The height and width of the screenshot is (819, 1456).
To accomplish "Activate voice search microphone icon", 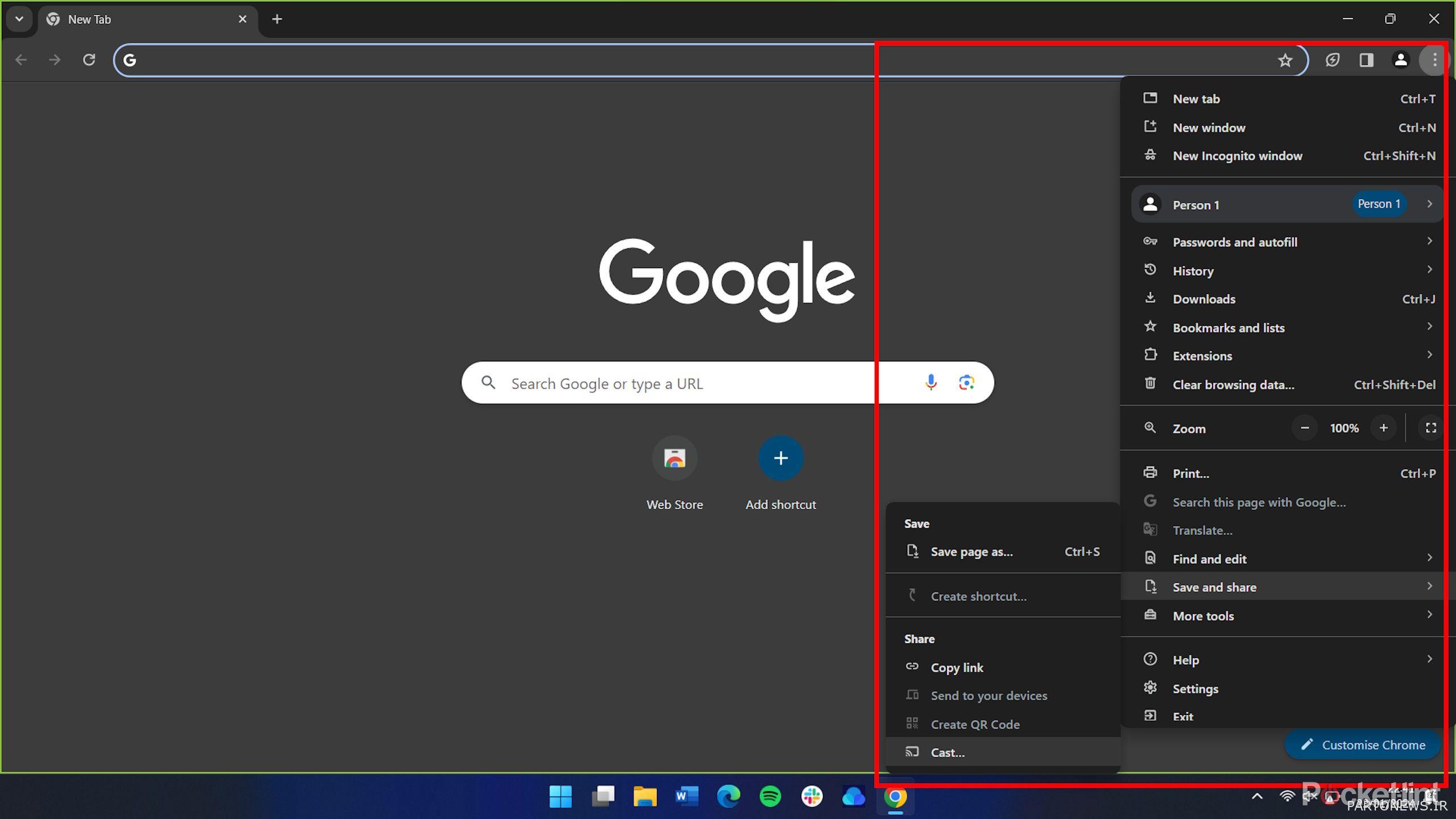I will 930,383.
